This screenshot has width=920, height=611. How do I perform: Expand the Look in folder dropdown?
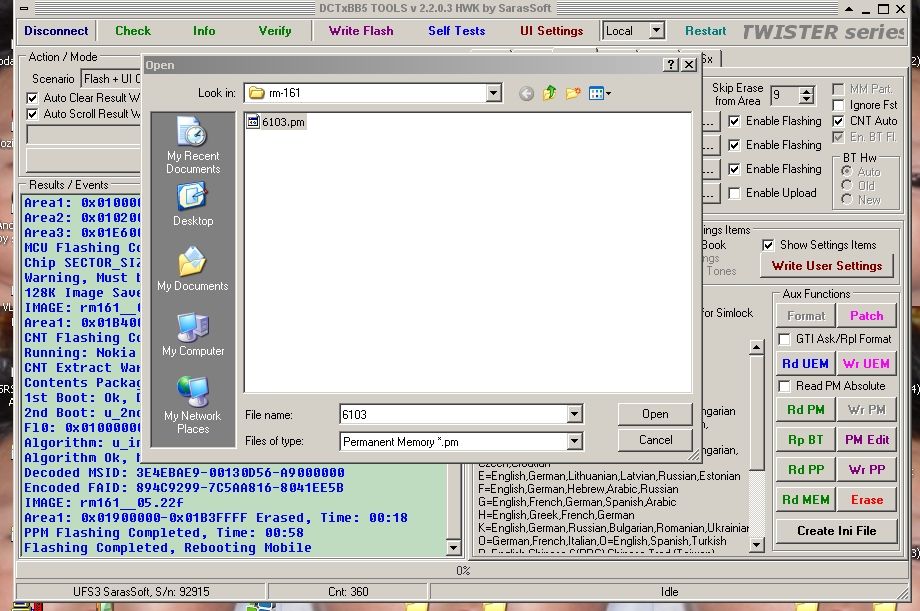pyautogui.click(x=493, y=94)
